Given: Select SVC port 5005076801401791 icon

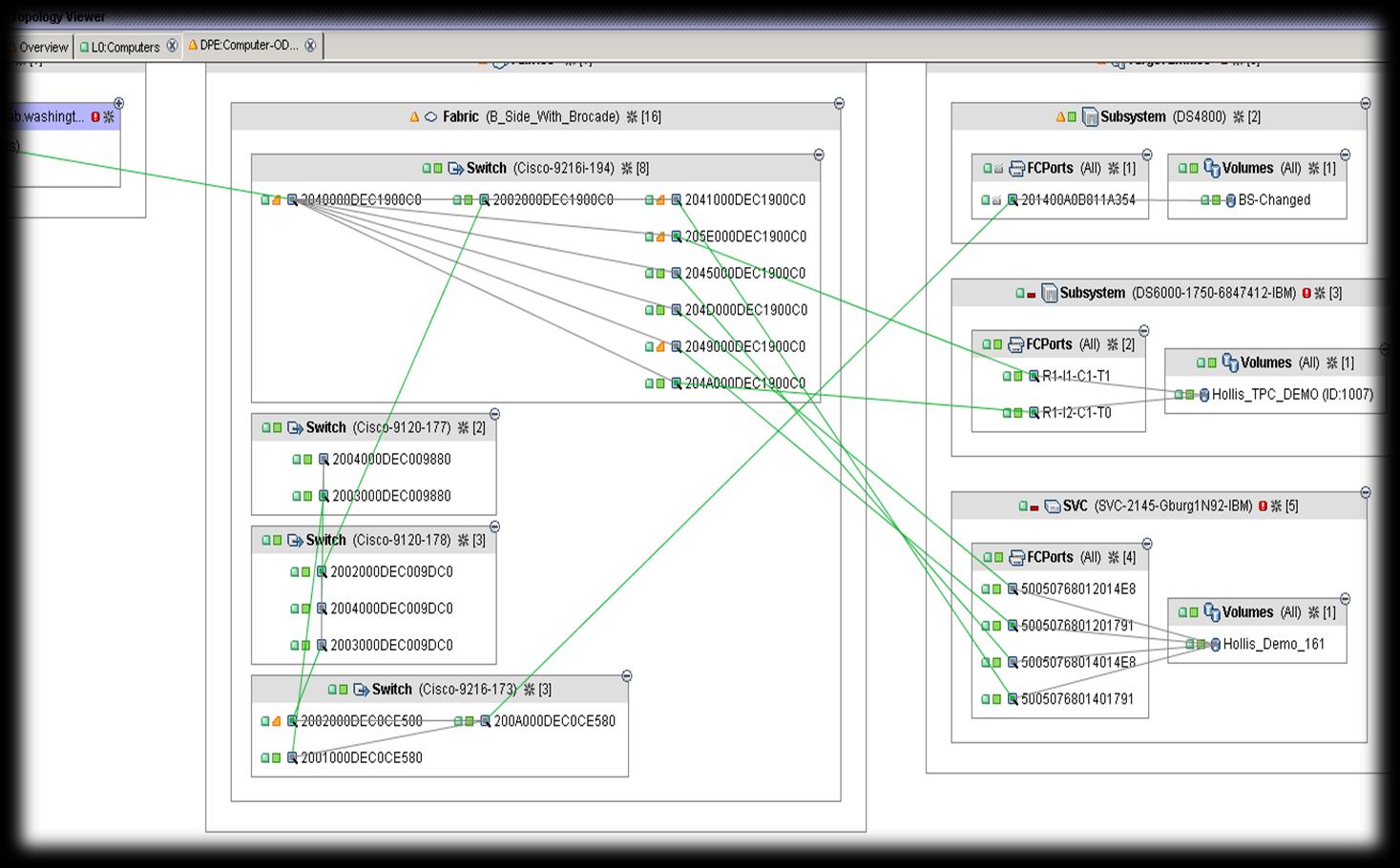Looking at the screenshot, I should click(x=1013, y=699).
